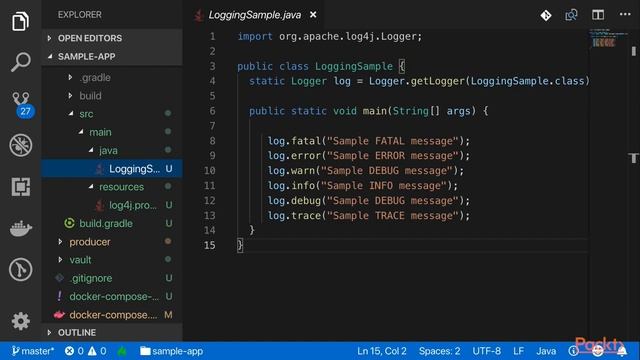Open the Explorer view in activity bar
The height and width of the screenshot is (360, 640).
20,21
